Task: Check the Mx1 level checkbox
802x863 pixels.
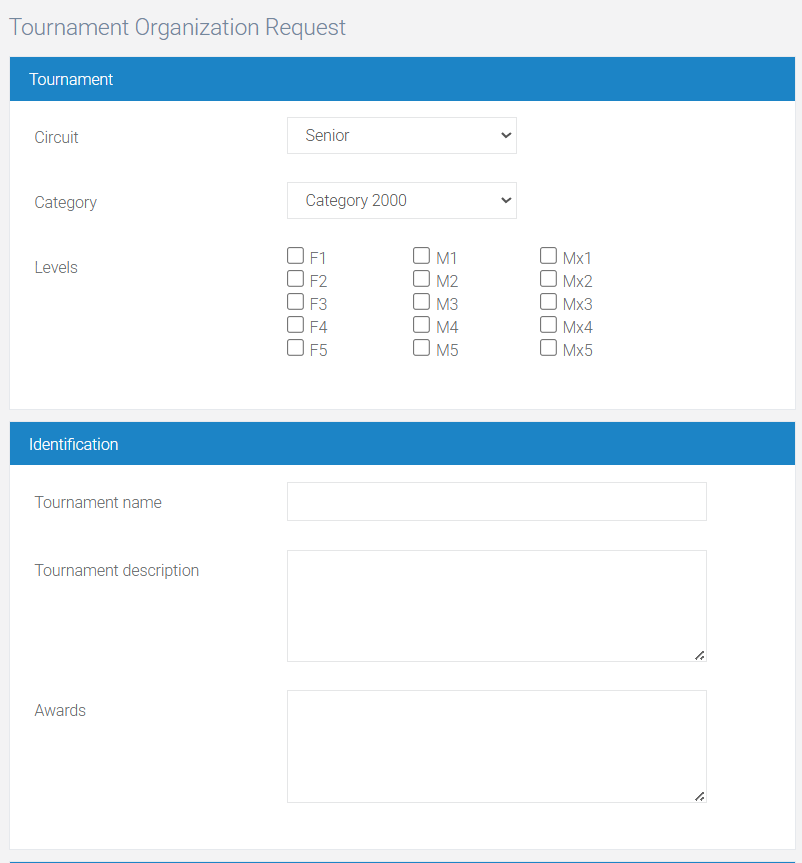Action: (x=548, y=256)
